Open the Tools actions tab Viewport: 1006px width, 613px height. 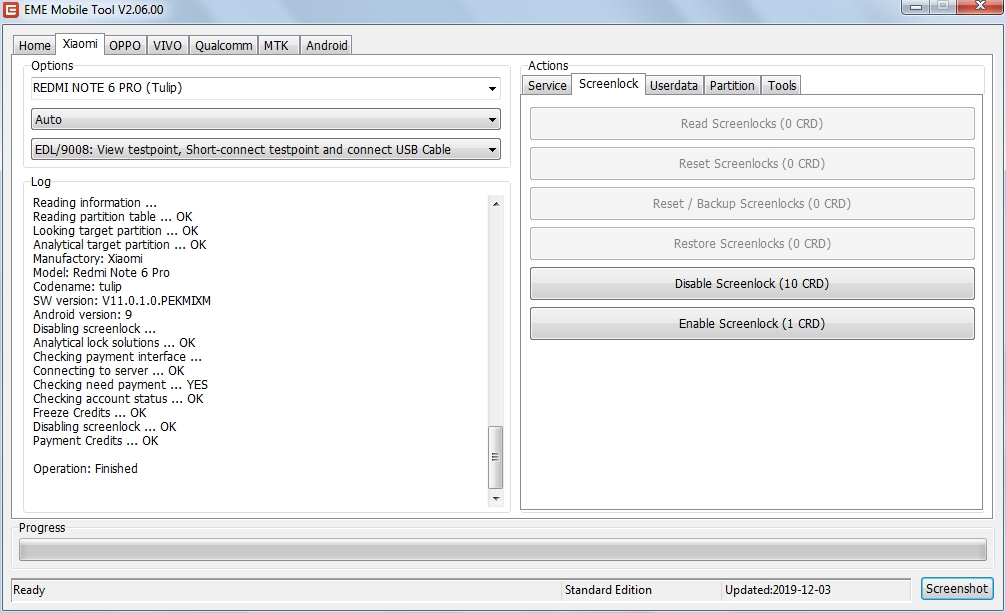tap(782, 85)
